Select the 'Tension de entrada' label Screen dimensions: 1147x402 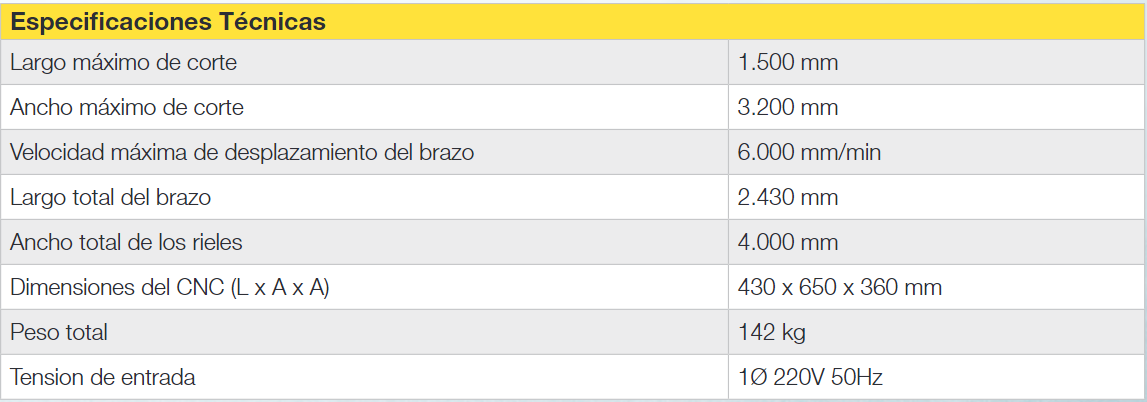[102, 378]
